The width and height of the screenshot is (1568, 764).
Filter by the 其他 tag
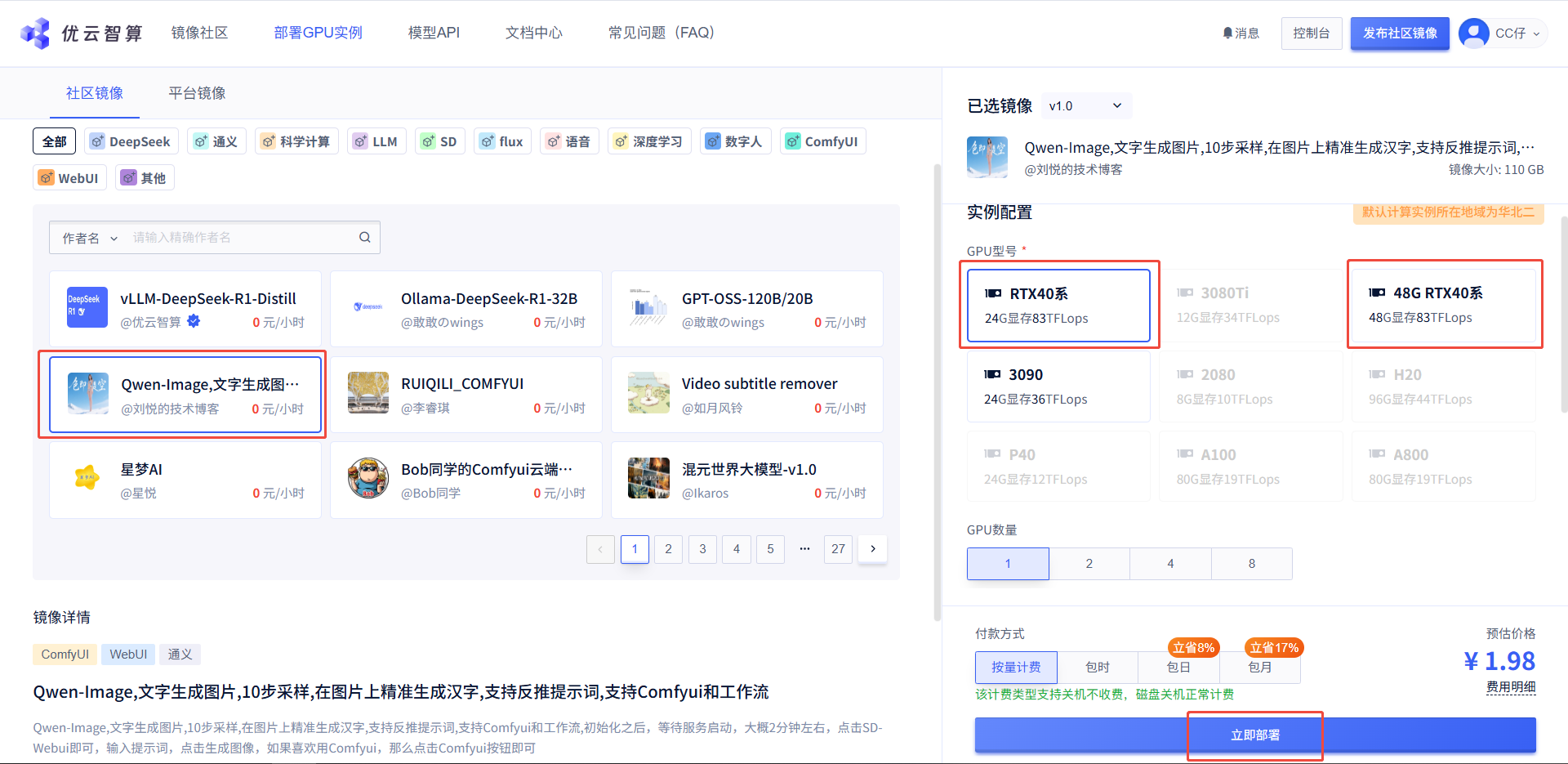point(145,178)
